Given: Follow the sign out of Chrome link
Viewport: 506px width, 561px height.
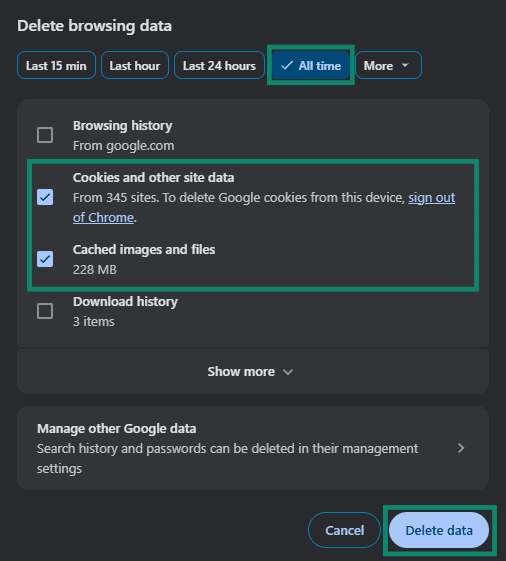Looking at the screenshot, I should 432,197.
